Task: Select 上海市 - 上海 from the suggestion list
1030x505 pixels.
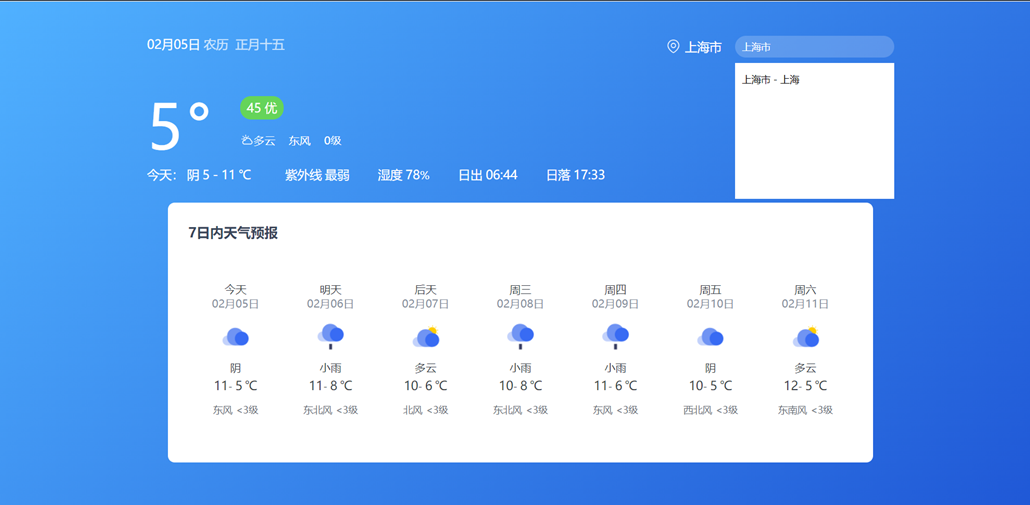Action: click(x=771, y=80)
